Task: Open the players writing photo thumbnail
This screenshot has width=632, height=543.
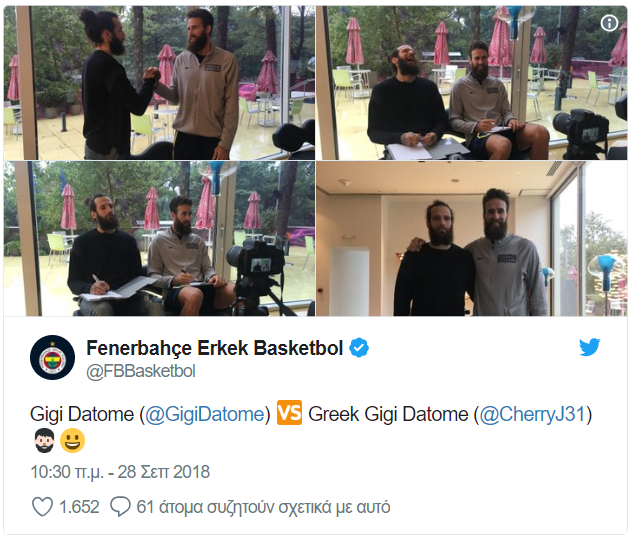Action: (159, 239)
